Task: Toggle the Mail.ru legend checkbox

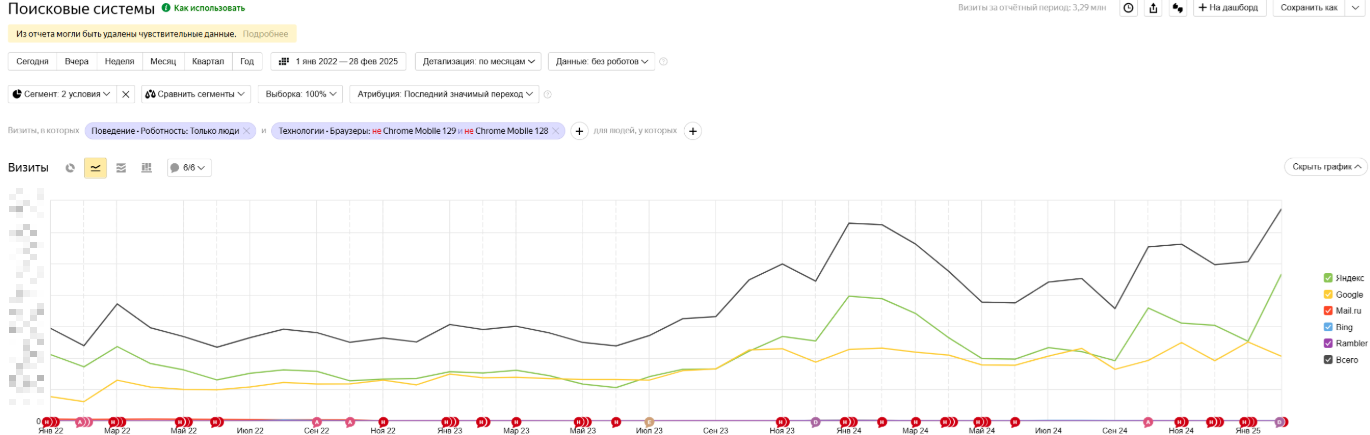Action: coord(1328,311)
